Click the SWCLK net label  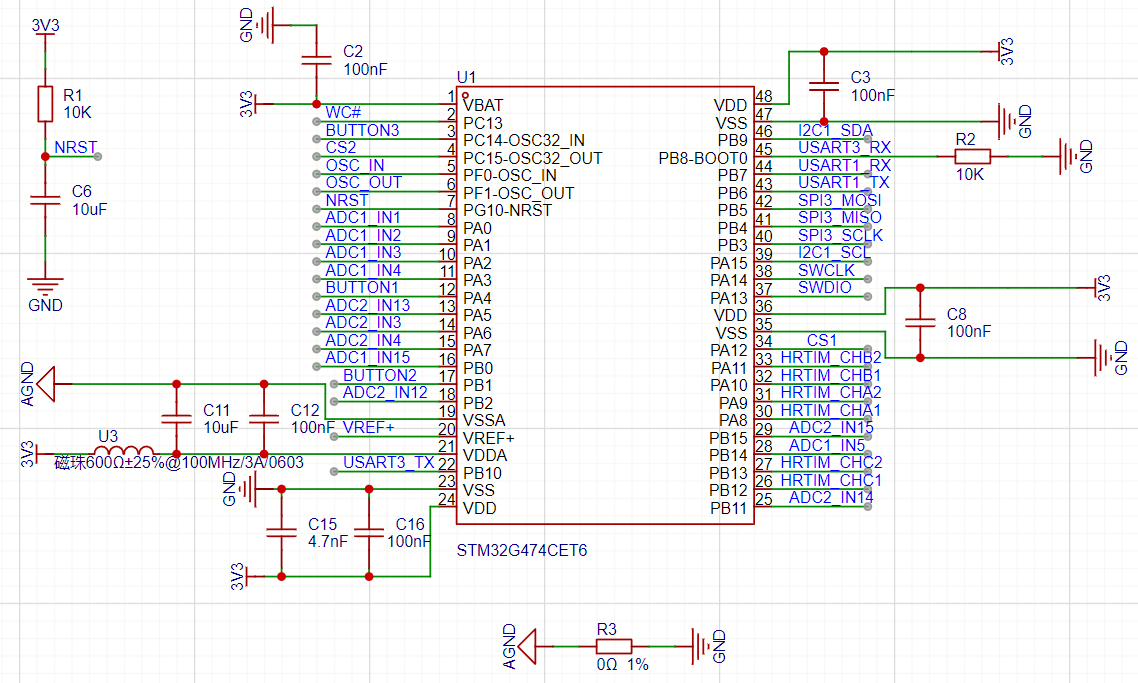[x=827, y=270]
